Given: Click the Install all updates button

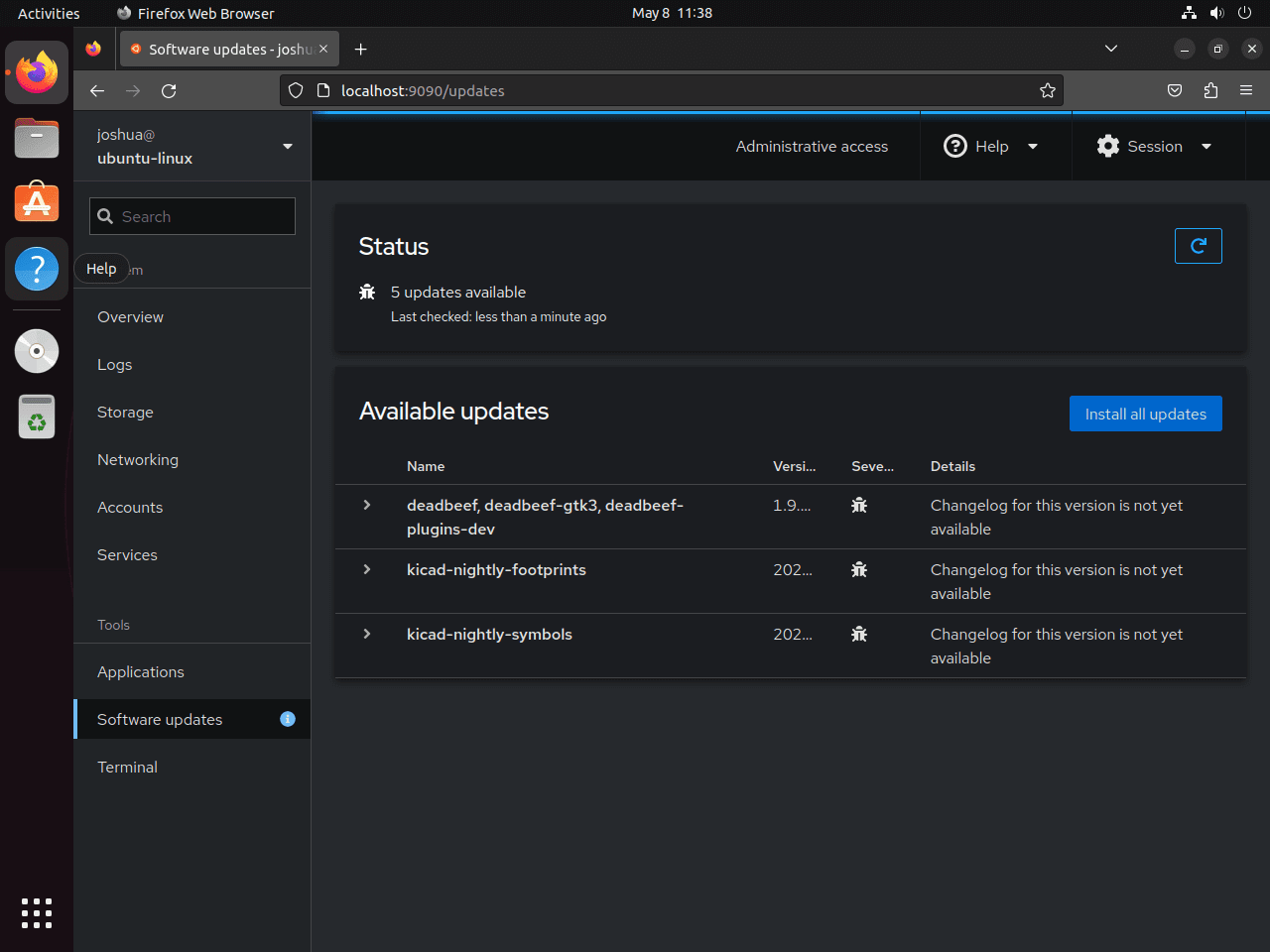Looking at the screenshot, I should click(1145, 414).
